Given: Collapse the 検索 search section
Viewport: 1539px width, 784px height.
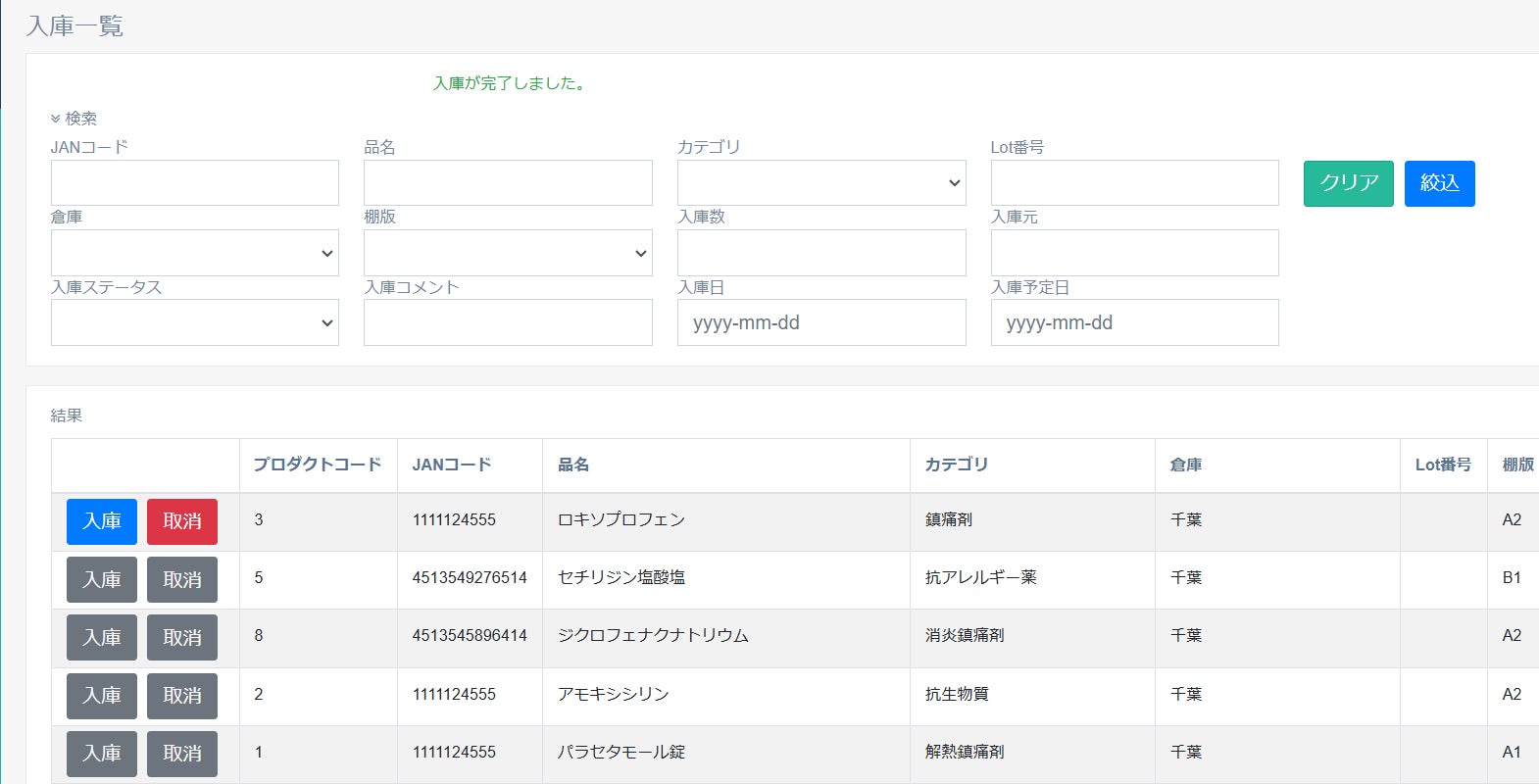Looking at the screenshot, I should point(74,119).
